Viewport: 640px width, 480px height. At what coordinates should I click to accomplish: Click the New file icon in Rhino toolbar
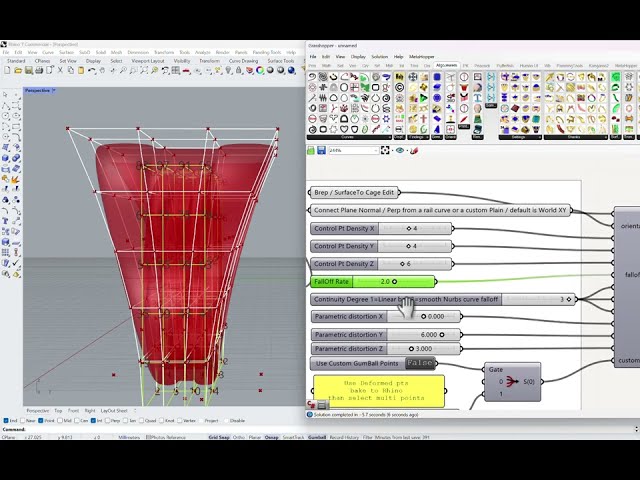(7, 70)
